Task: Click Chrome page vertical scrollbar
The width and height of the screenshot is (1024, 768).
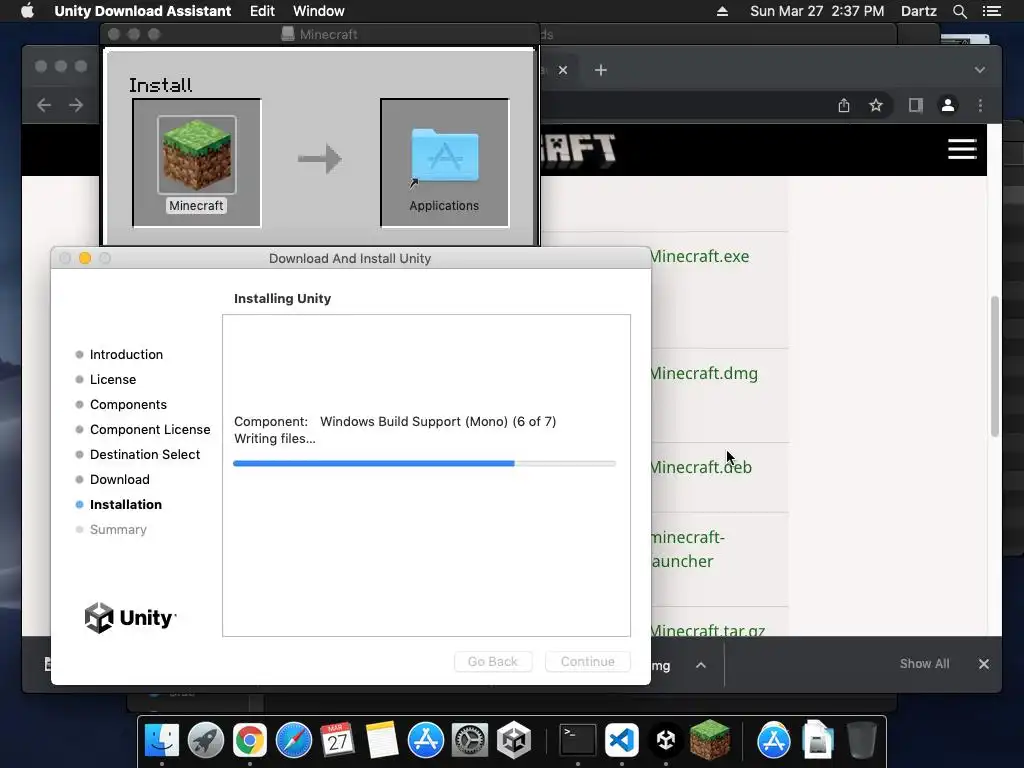Action: point(995,366)
